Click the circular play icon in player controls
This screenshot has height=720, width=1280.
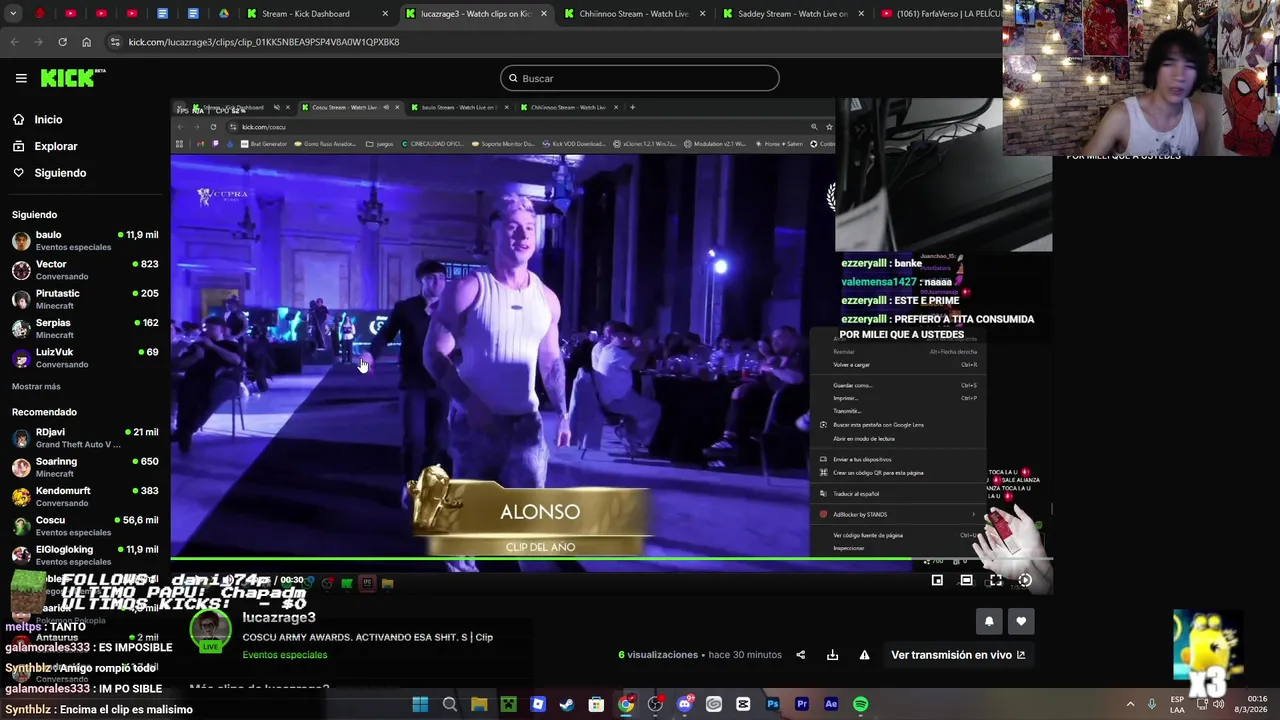click(1025, 580)
